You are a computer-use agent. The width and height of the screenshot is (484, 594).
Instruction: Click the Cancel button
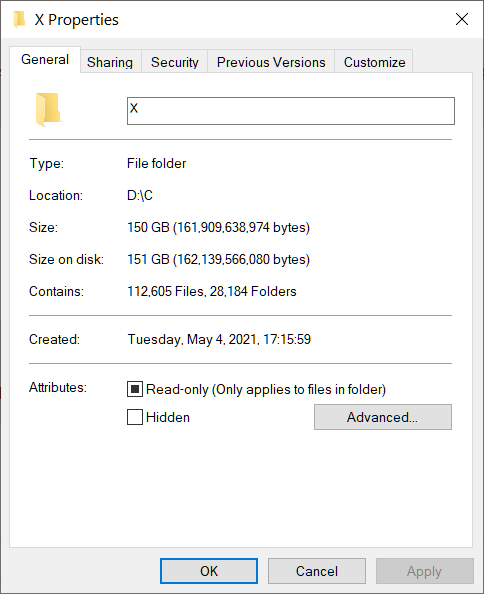coord(317,571)
